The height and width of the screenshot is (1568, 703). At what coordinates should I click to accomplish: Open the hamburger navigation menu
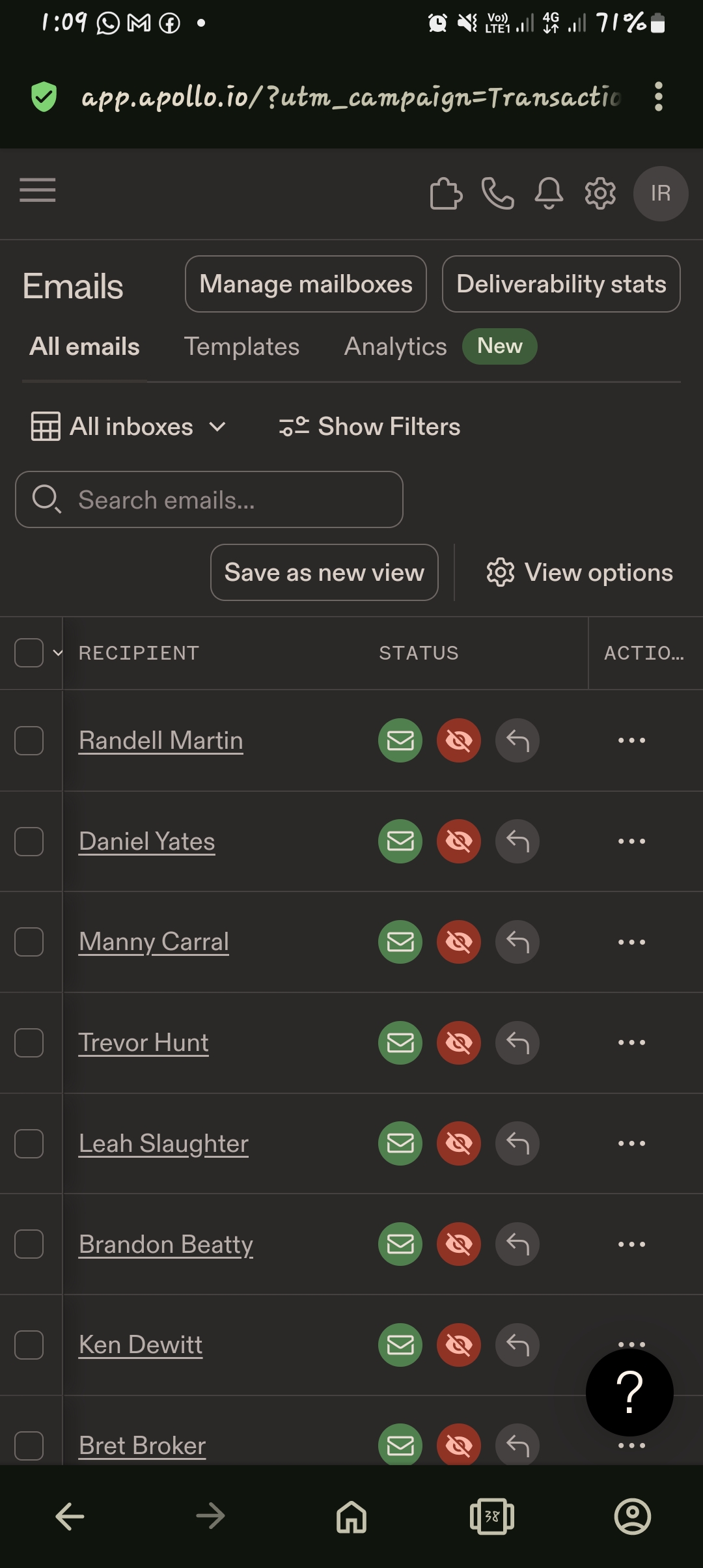[37, 190]
